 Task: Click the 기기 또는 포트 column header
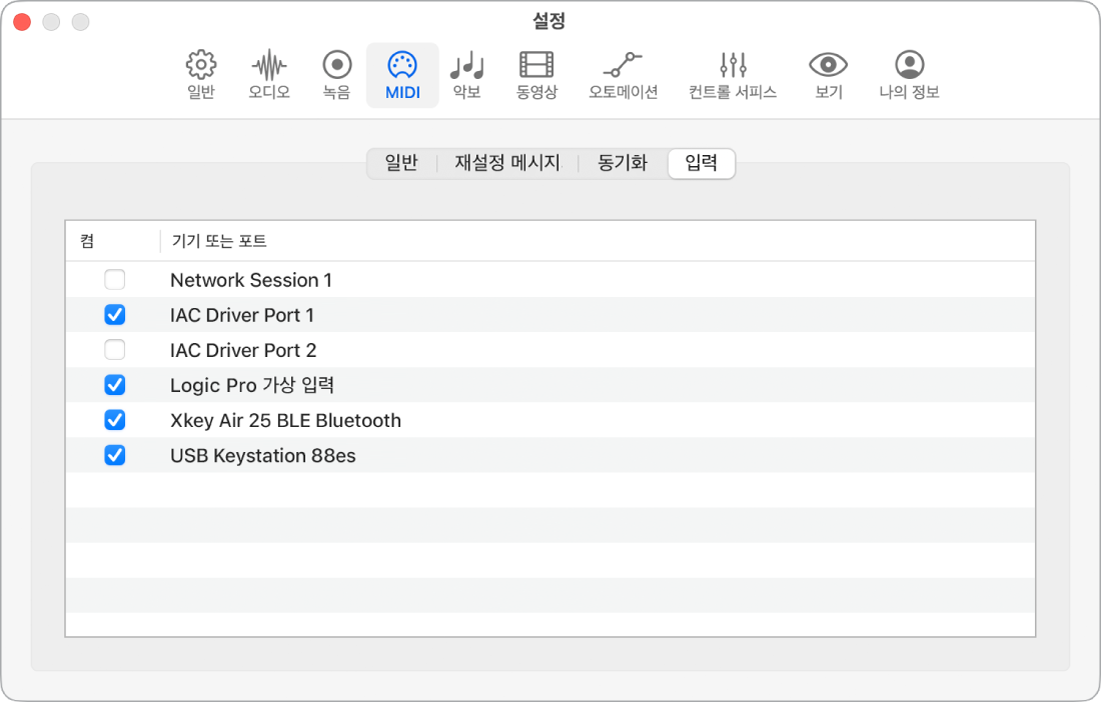click(x=219, y=241)
